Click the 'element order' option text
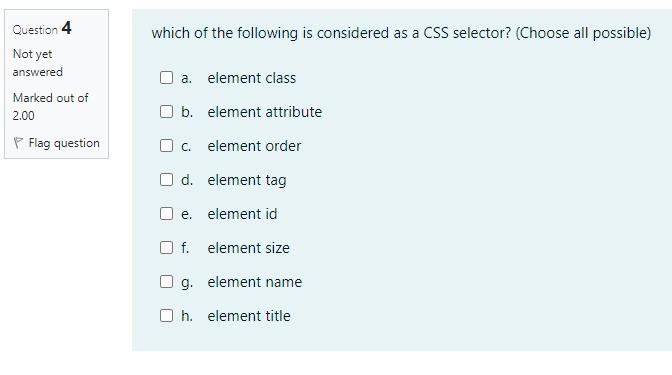The width and height of the screenshot is (672, 375). pyautogui.click(x=254, y=146)
